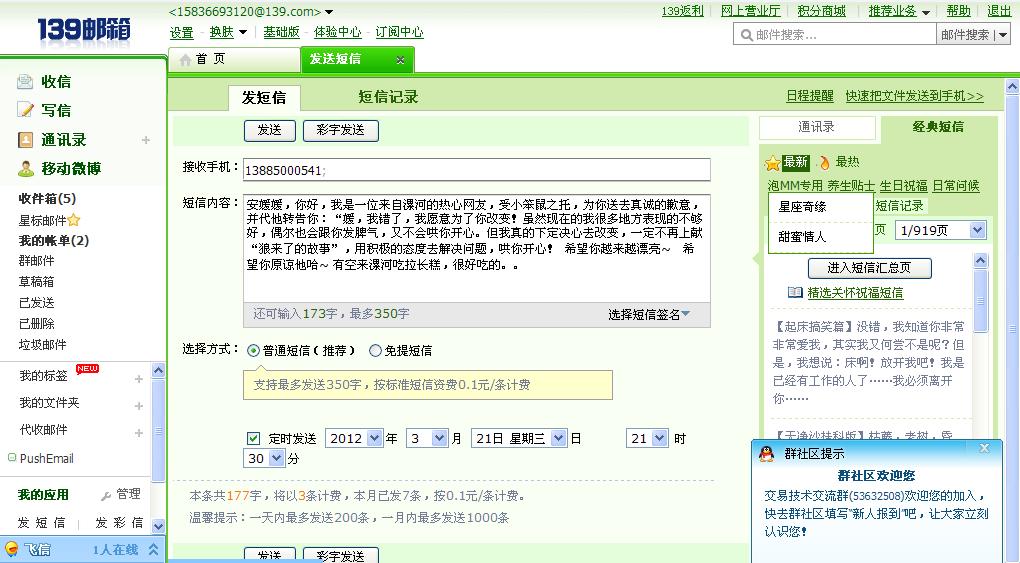Screen dimensions: 1020x563
Task: Open 积分商城 link
Action: (x=822, y=11)
